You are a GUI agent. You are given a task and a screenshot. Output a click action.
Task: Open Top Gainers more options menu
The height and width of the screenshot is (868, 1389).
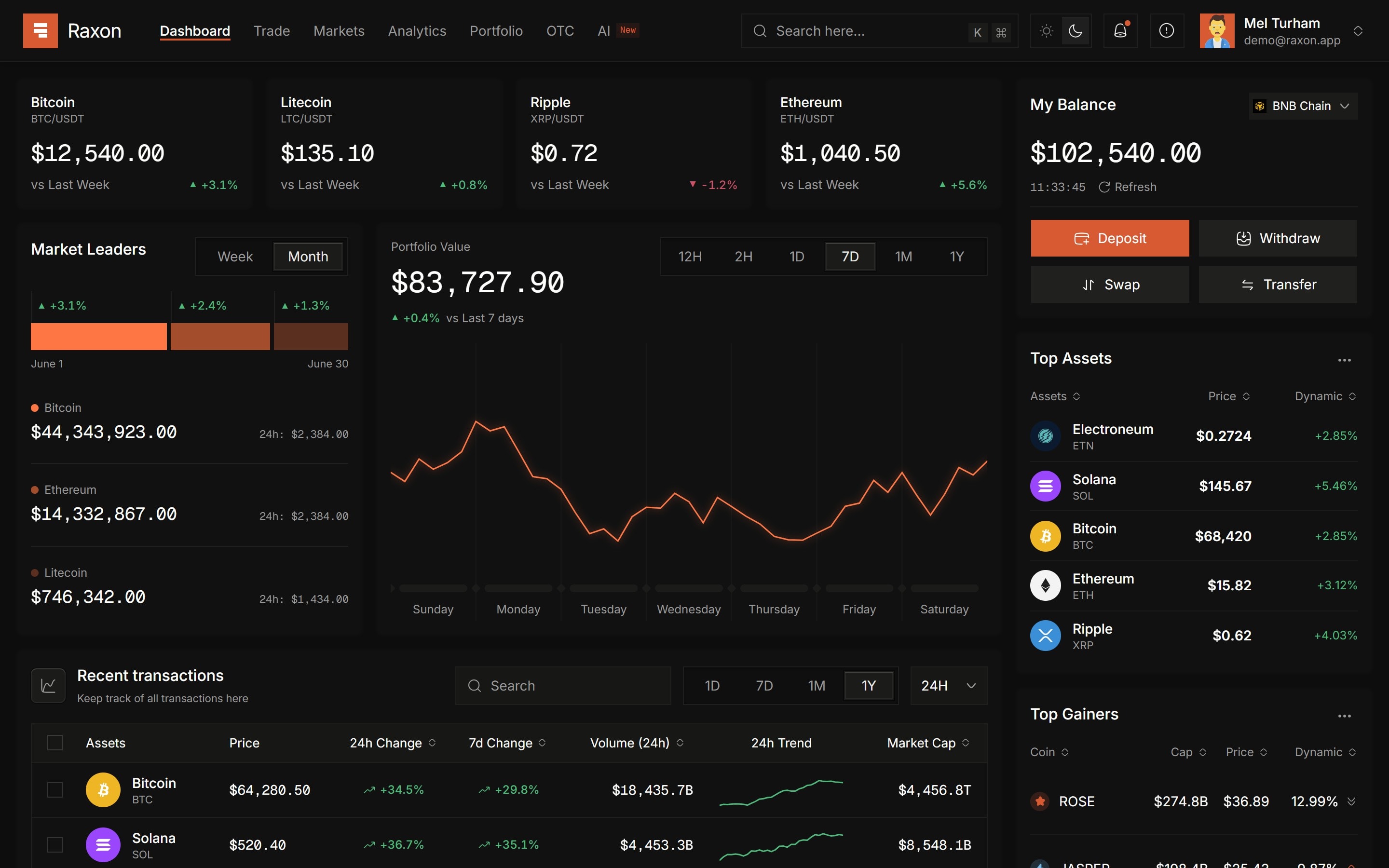point(1344,716)
